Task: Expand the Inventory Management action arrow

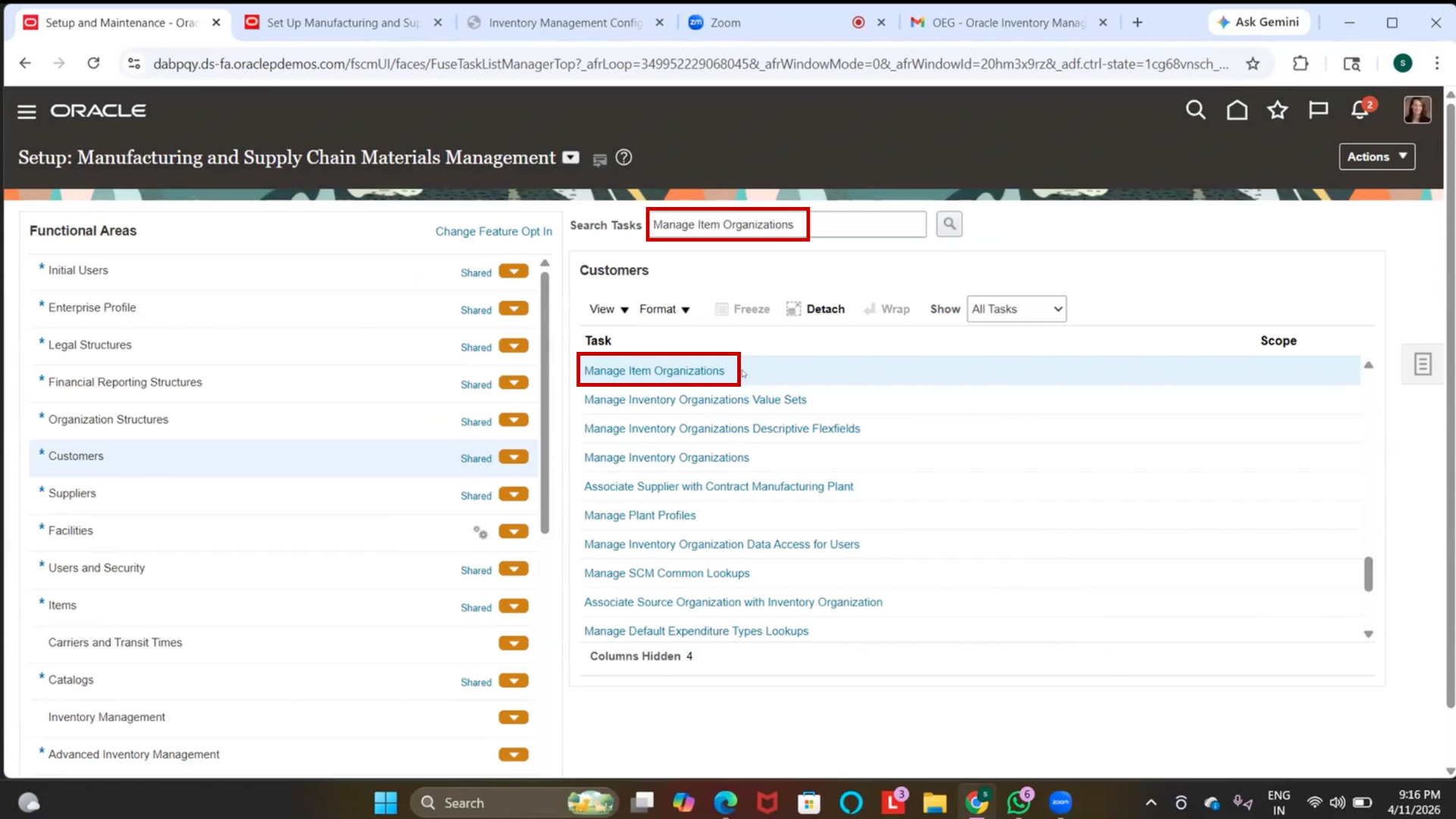Action: pos(513,717)
